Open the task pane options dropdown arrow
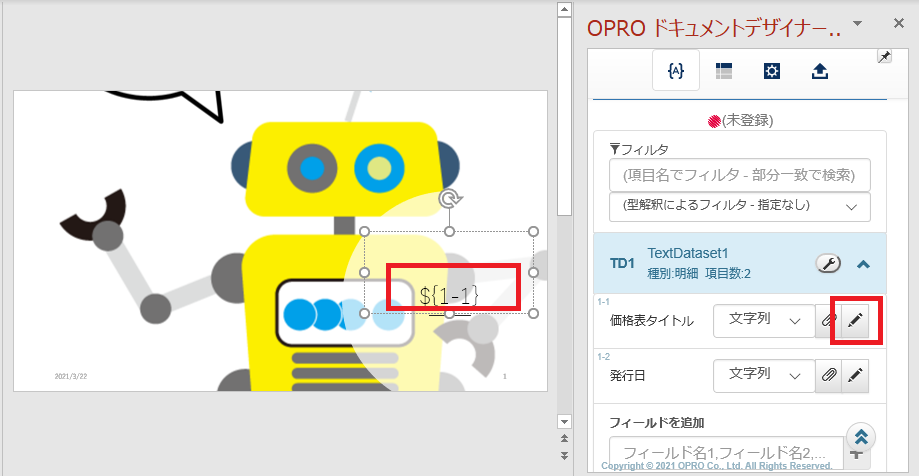 click(x=857, y=23)
